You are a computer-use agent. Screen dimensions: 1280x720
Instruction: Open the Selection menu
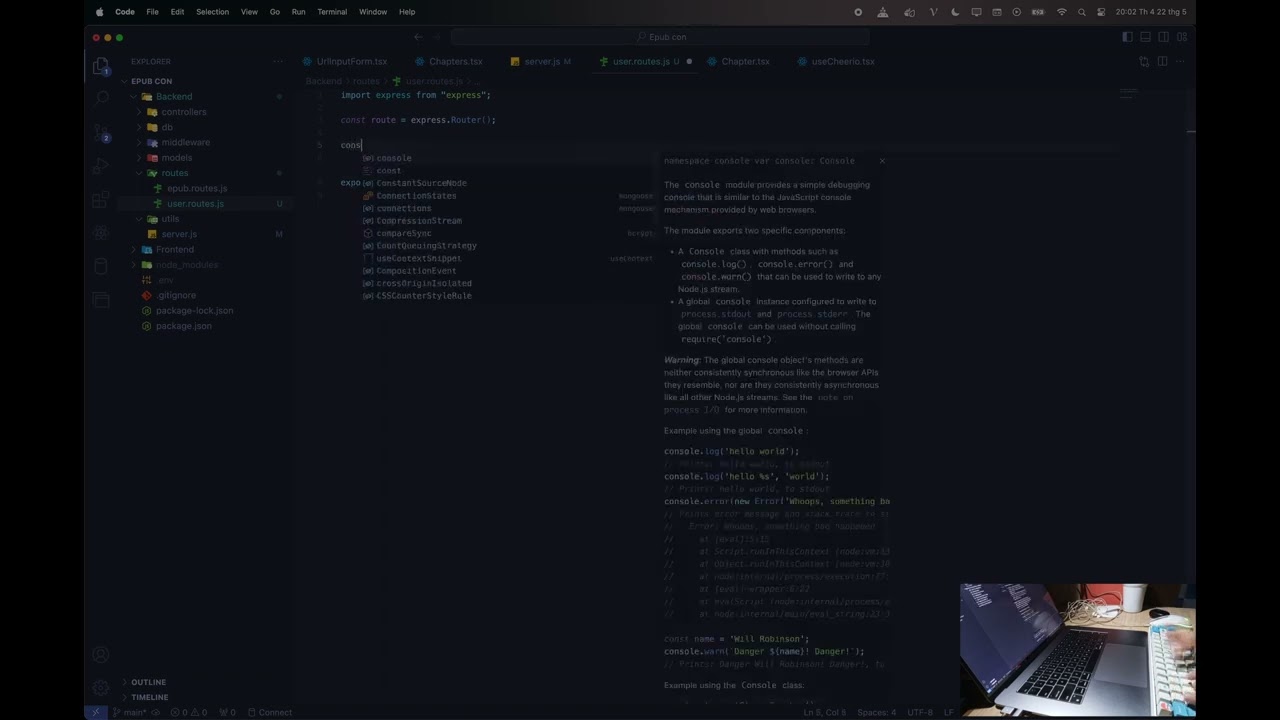click(212, 12)
